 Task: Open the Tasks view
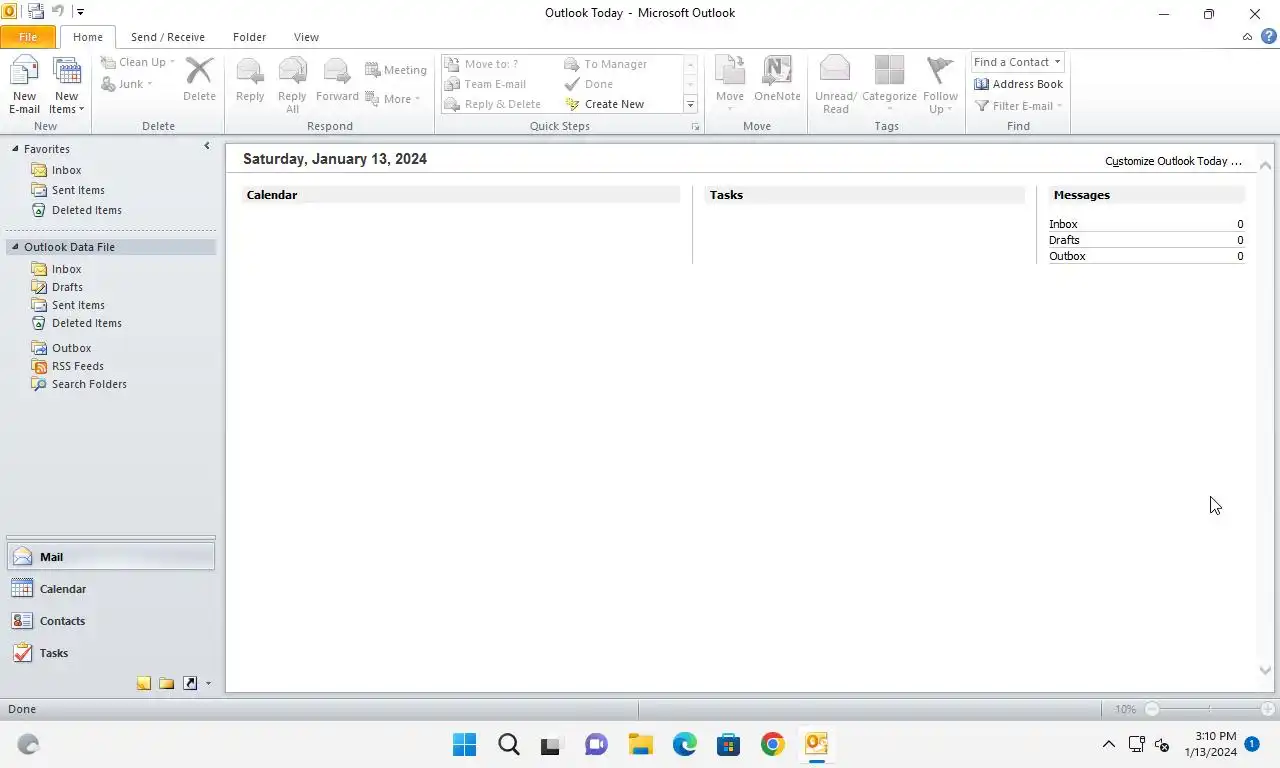(111, 653)
